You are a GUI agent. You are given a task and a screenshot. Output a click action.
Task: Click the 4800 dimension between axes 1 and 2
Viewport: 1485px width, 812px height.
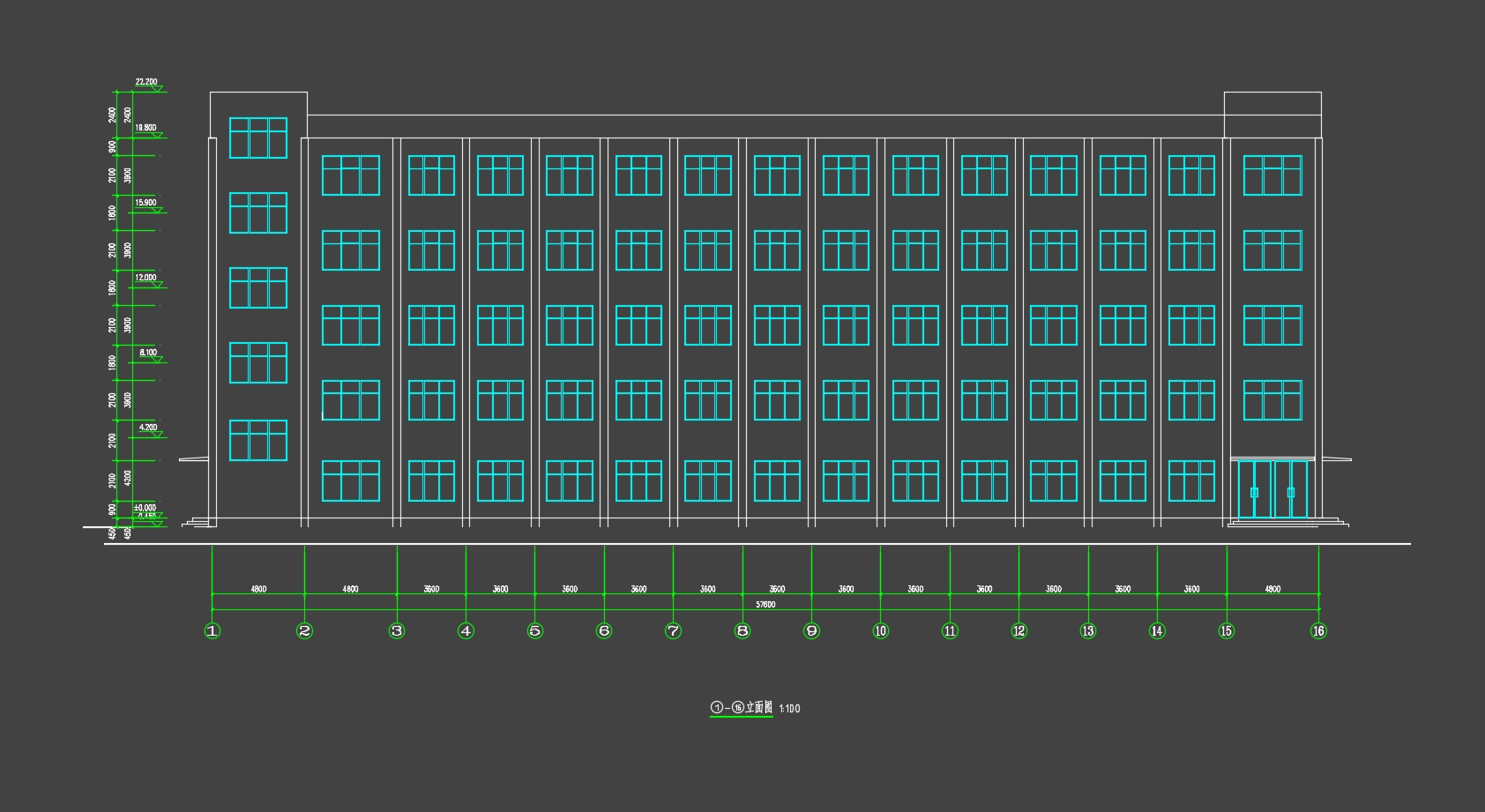pos(258,589)
